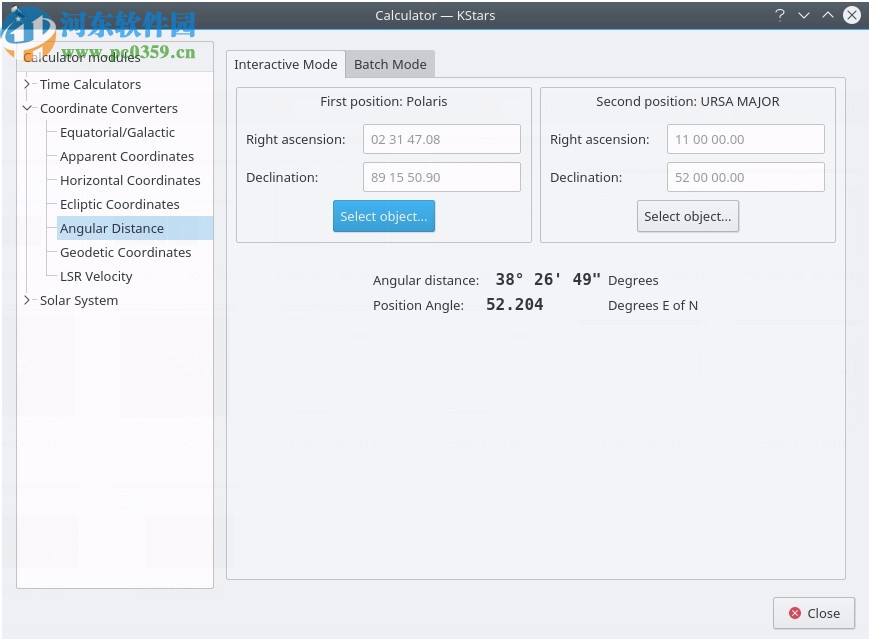Minimize the Calculator window with down chevron

click(804, 15)
